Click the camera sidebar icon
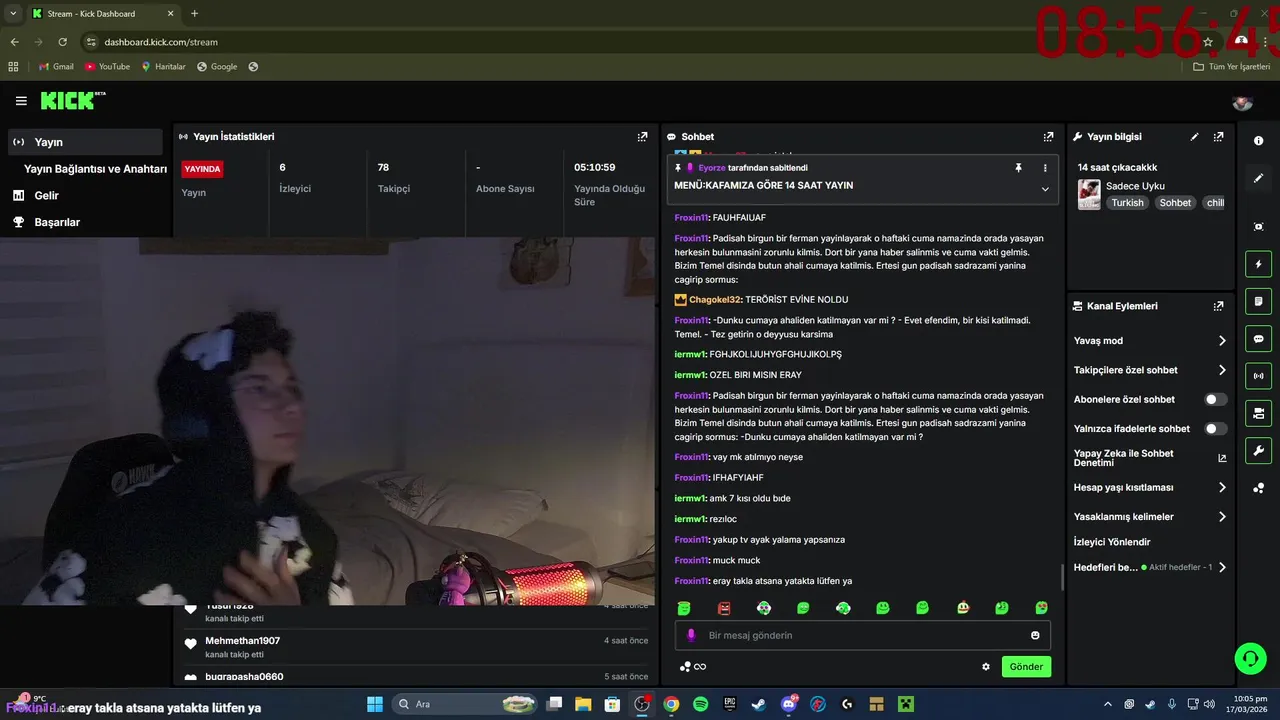This screenshot has height=720, width=1280. pyautogui.click(x=1258, y=413)
